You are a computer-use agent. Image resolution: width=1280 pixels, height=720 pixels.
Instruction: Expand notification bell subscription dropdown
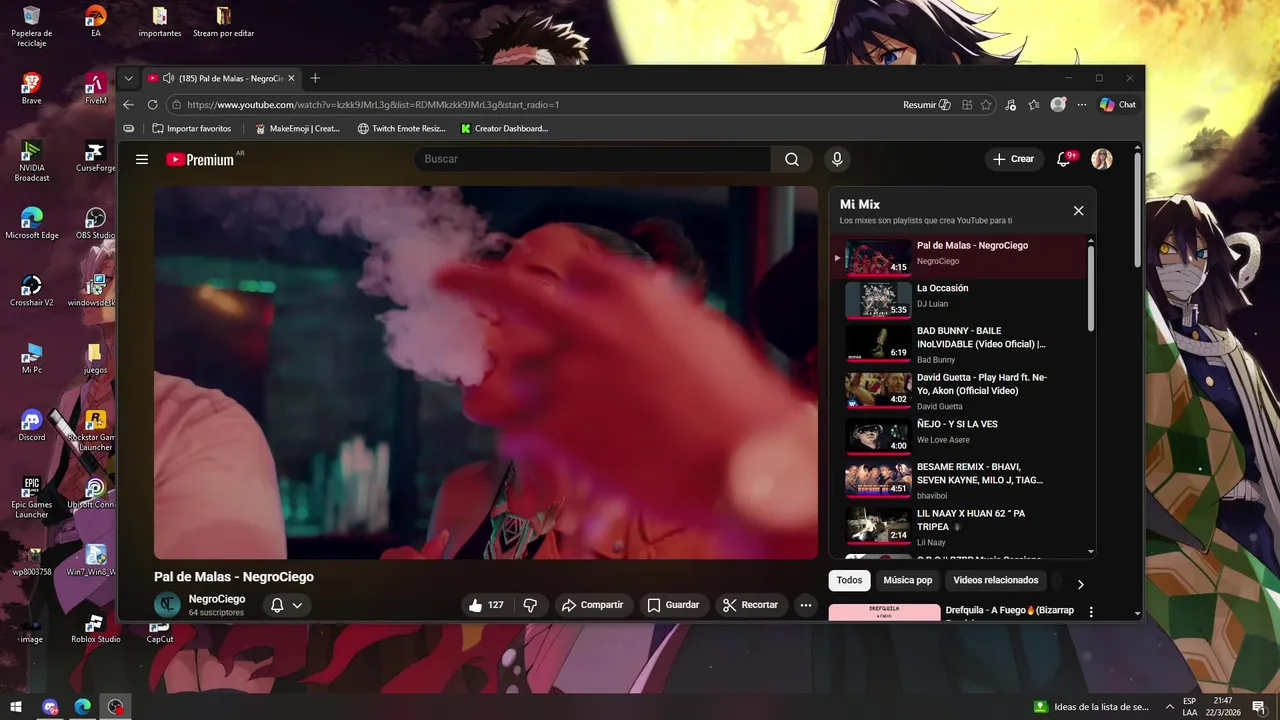click(x=287, y=605)
